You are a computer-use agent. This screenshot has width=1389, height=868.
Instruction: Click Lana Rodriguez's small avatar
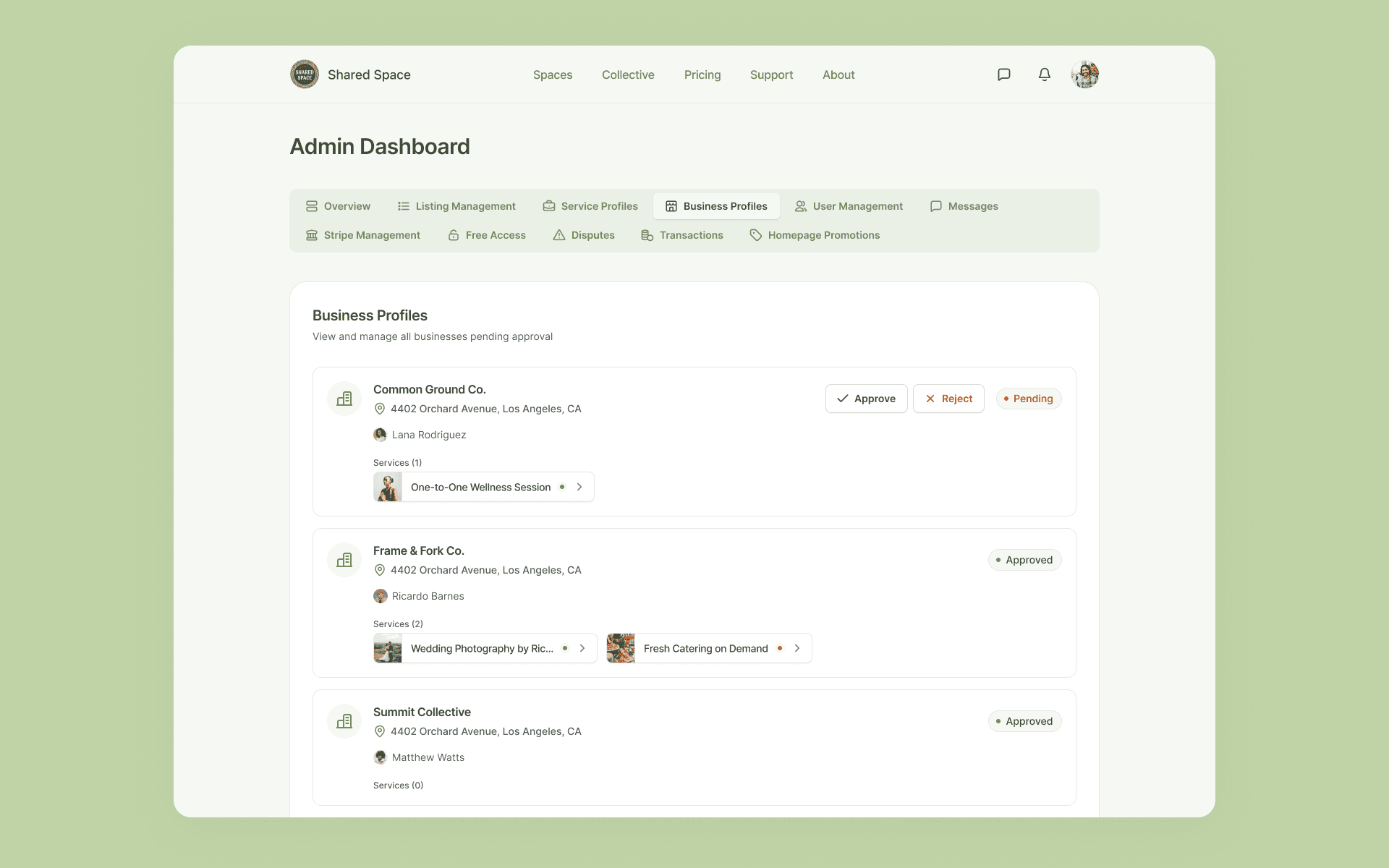(x=380, y=435)
